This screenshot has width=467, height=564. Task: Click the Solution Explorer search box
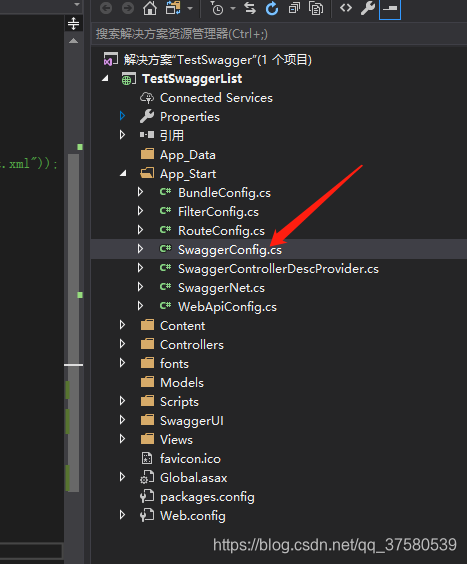pos(279,34)
